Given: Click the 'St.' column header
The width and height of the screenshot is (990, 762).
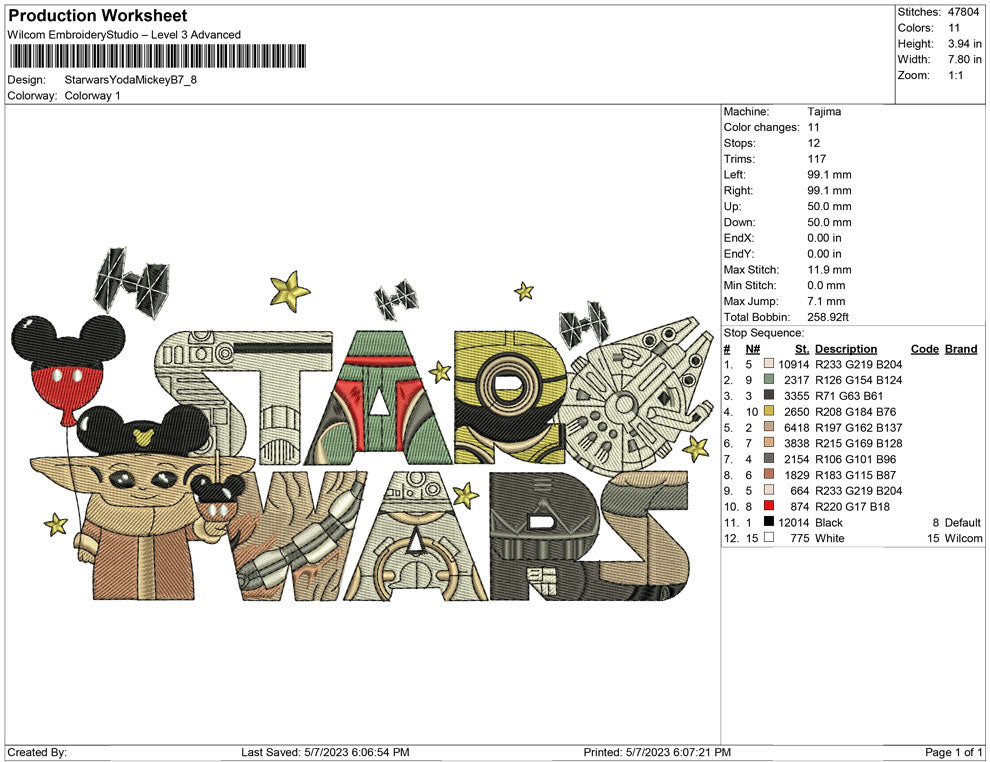Looking at the screenshot, I should (802, 349).
